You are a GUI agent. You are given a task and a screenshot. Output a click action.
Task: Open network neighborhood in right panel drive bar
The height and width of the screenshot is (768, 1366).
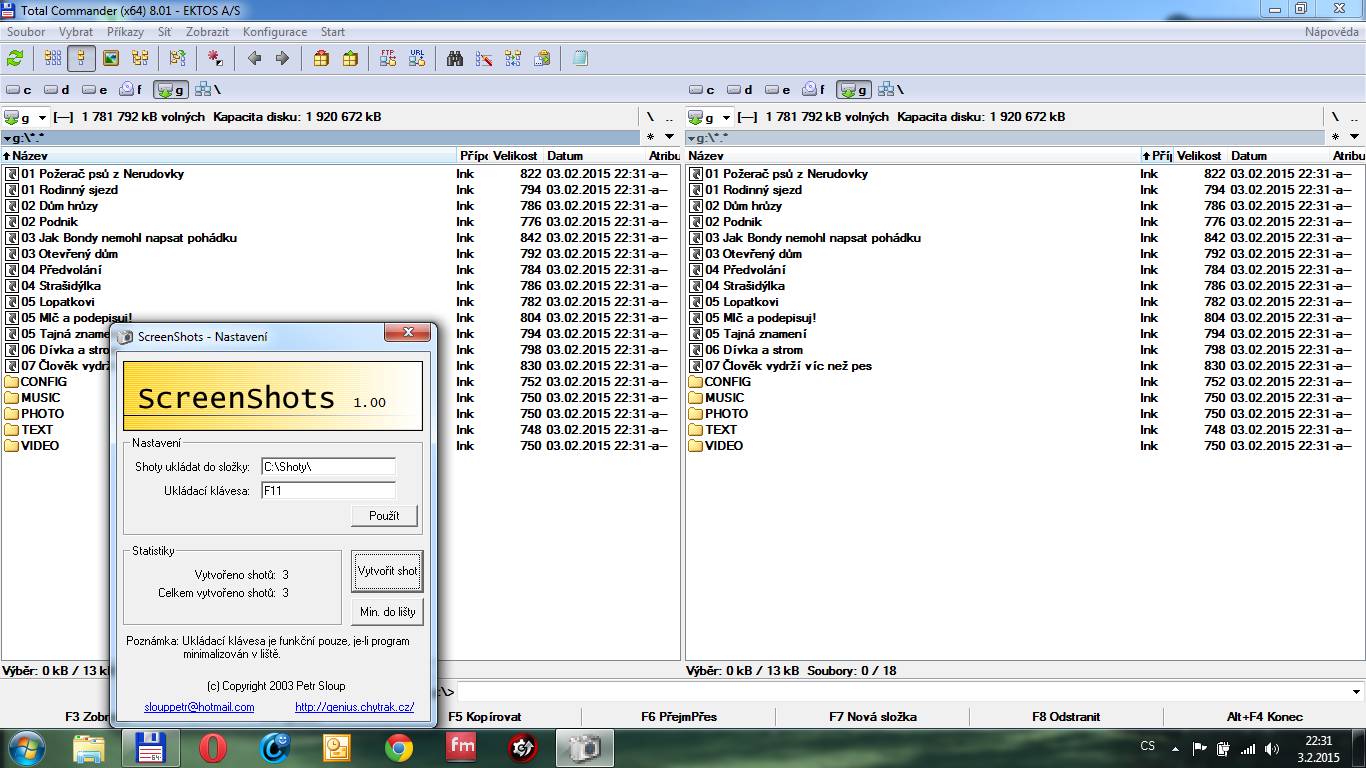tap(892, 90)
